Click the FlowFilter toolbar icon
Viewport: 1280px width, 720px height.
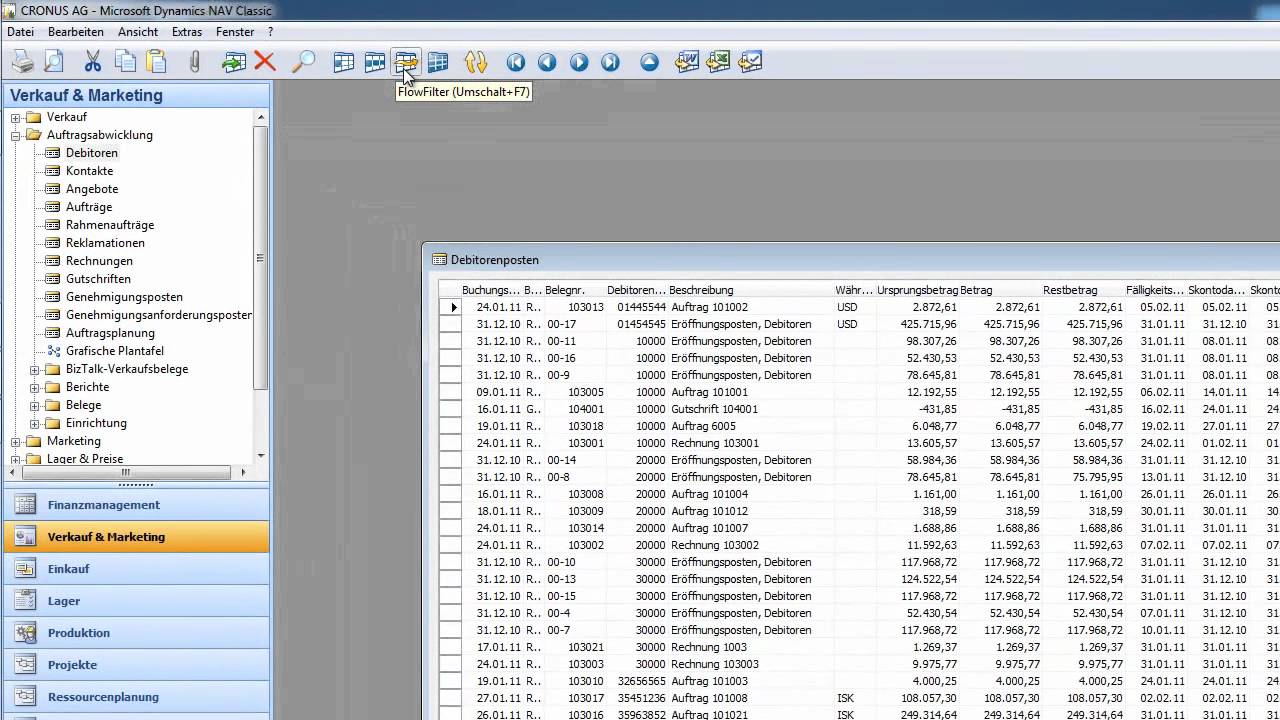pyautogui.click(x=406, y=62)
